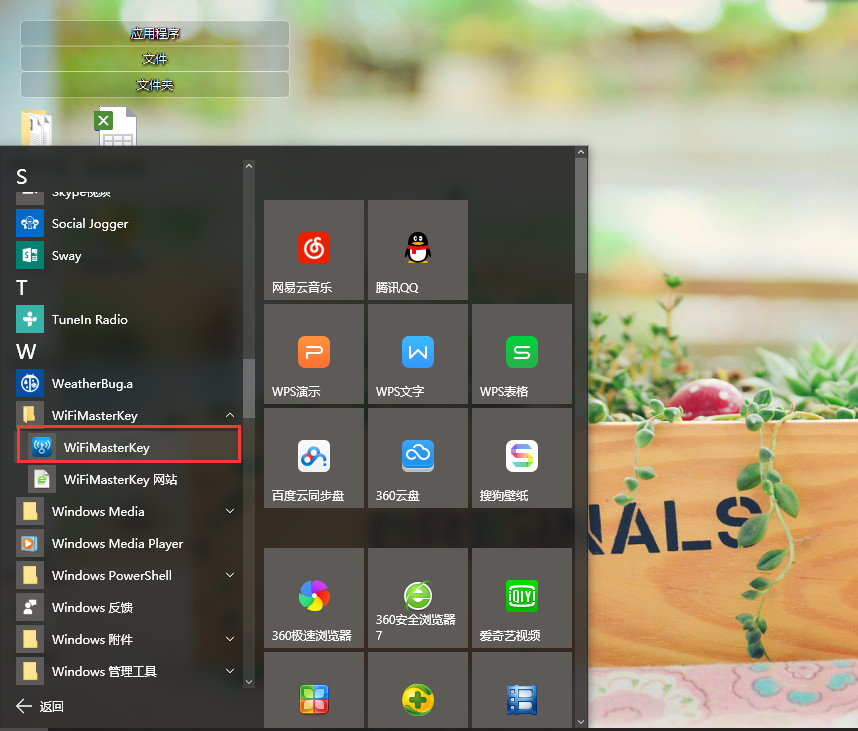Launch the highlighted WiFiMasterKey app
858x731 pixels.
[x=129, y=448]
